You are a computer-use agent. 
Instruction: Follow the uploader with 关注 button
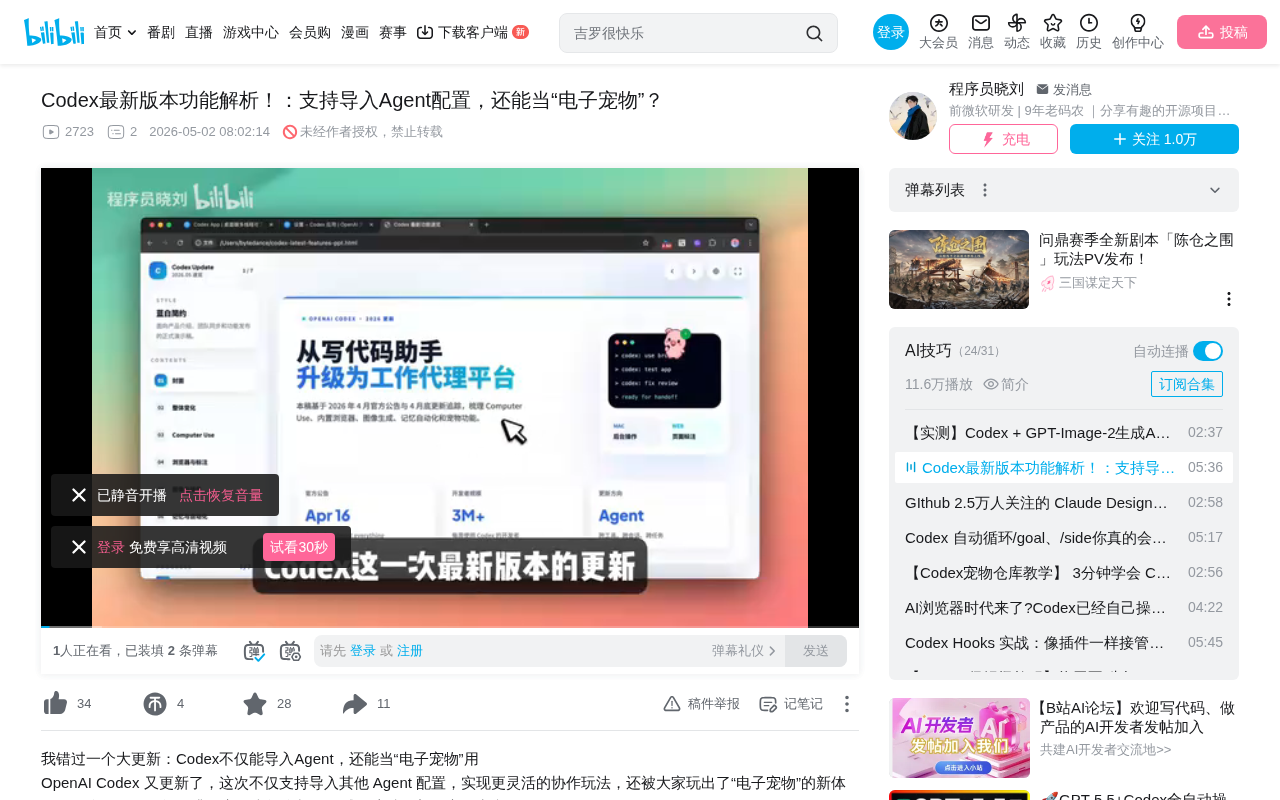click(x=1154, y=139)
